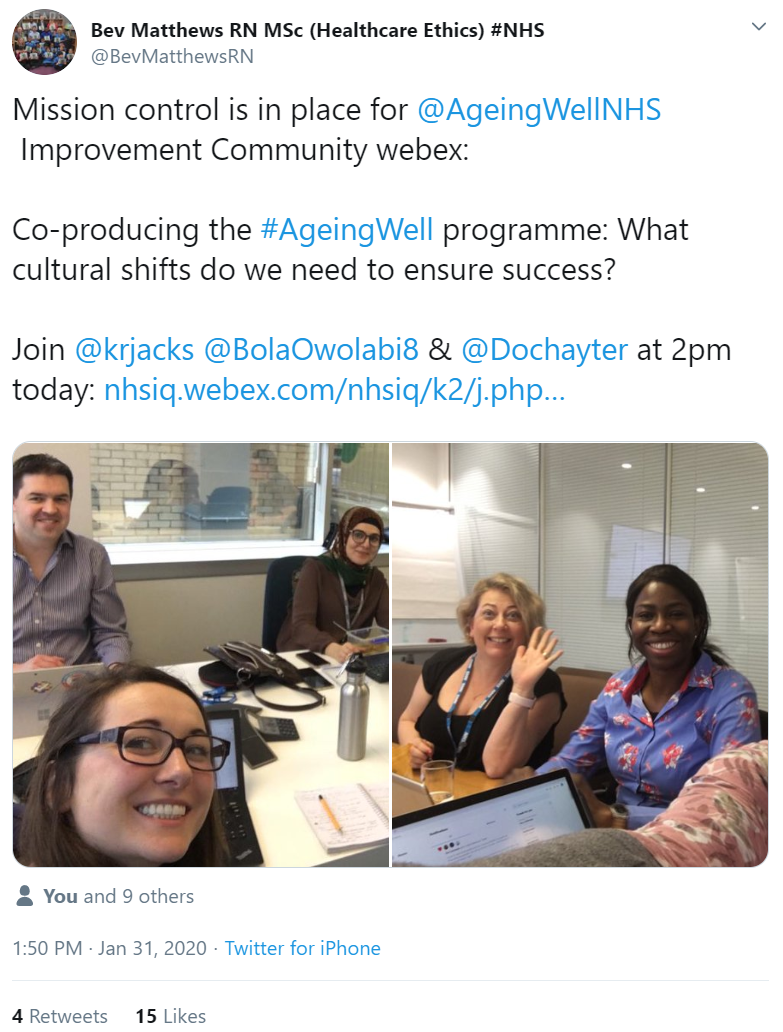Follow the #AgeingWell hashtag link

click(347, 230)
